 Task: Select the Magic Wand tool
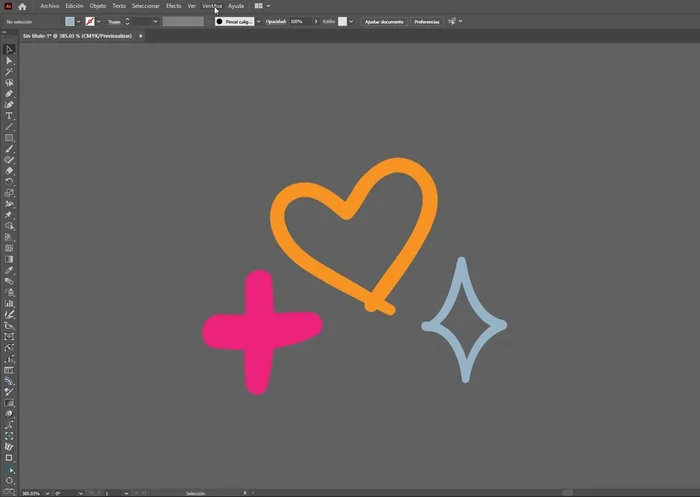click(9, 71)
